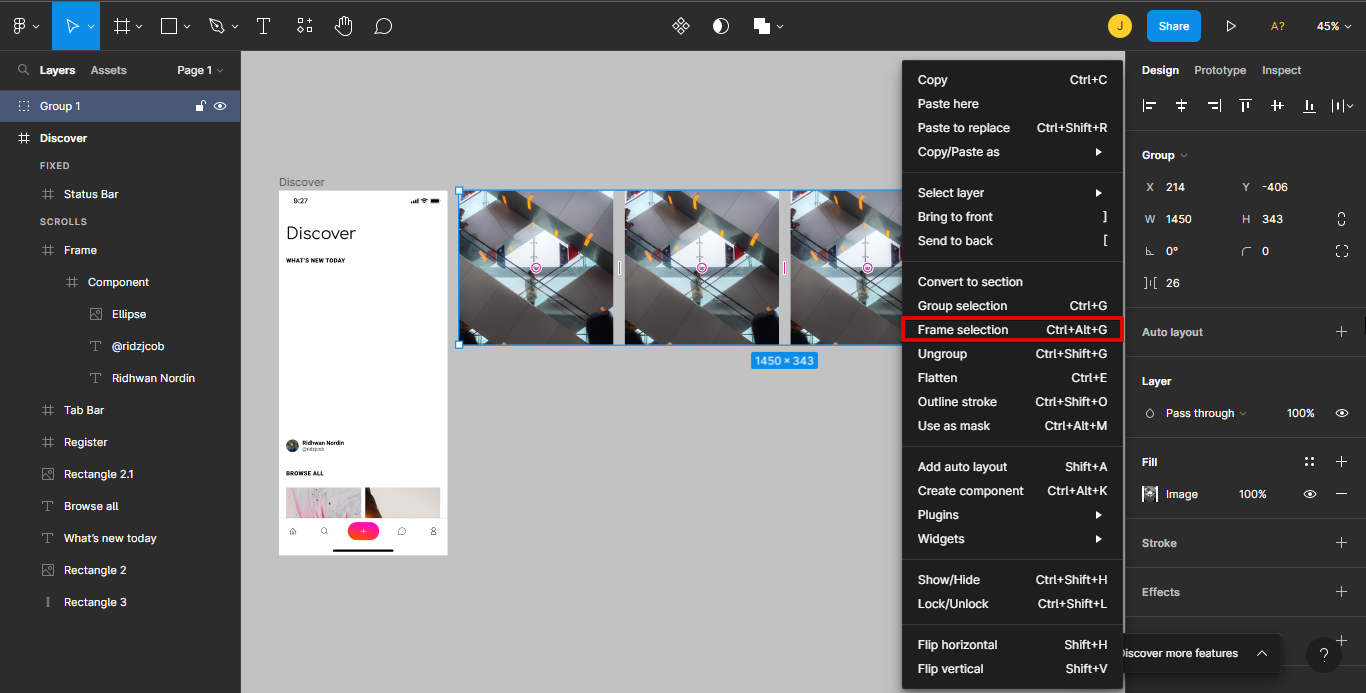Open Frame tool dropdown arrow
Image resolution: width=1366 pixels, height=693 pixels.
coord(139,27)
